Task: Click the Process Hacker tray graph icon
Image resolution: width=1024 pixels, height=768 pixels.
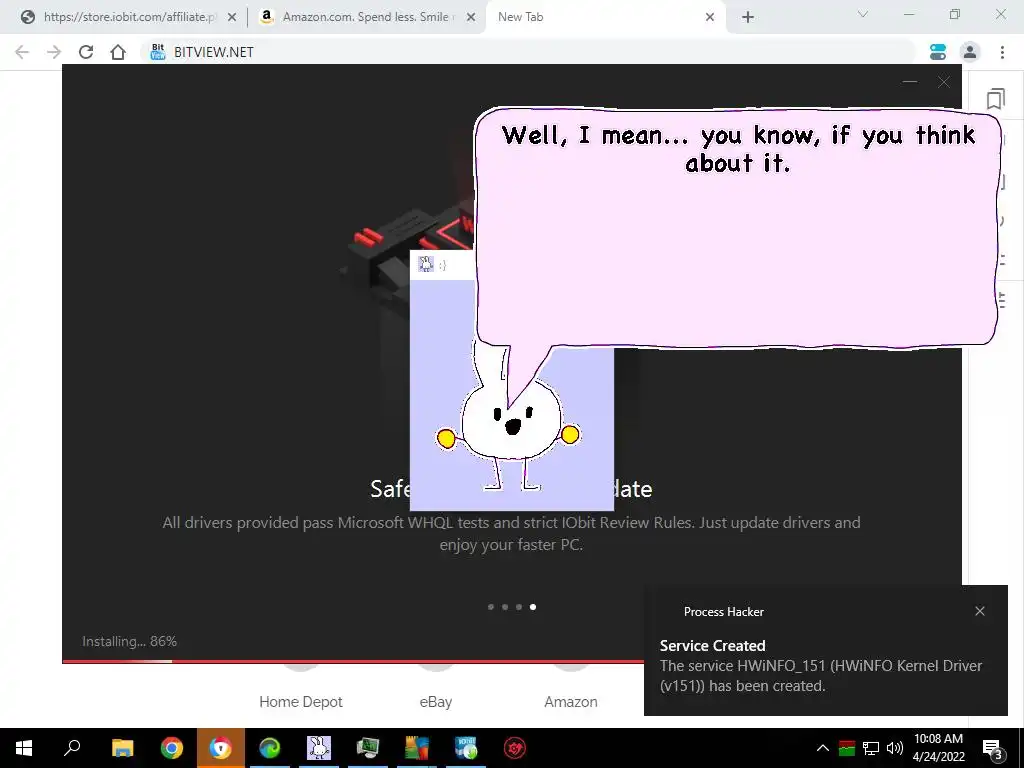Action: 847,748
